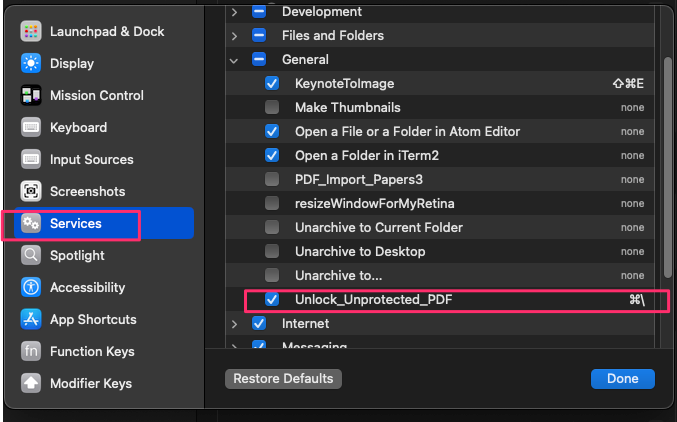
Task: Check Unarchive to Desktop
Action: (x=272, y=251)
